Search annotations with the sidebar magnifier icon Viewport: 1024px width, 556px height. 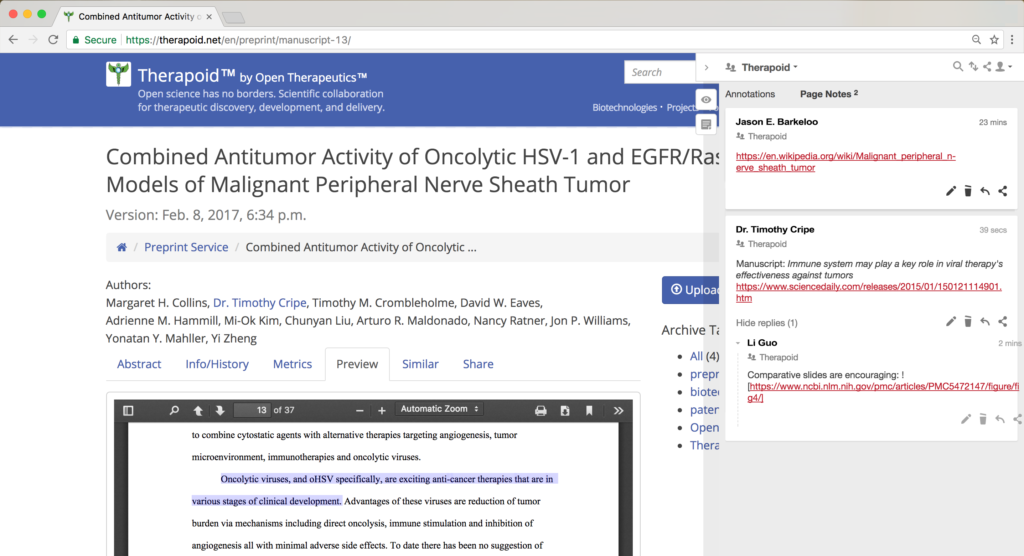tap(957, 67)
